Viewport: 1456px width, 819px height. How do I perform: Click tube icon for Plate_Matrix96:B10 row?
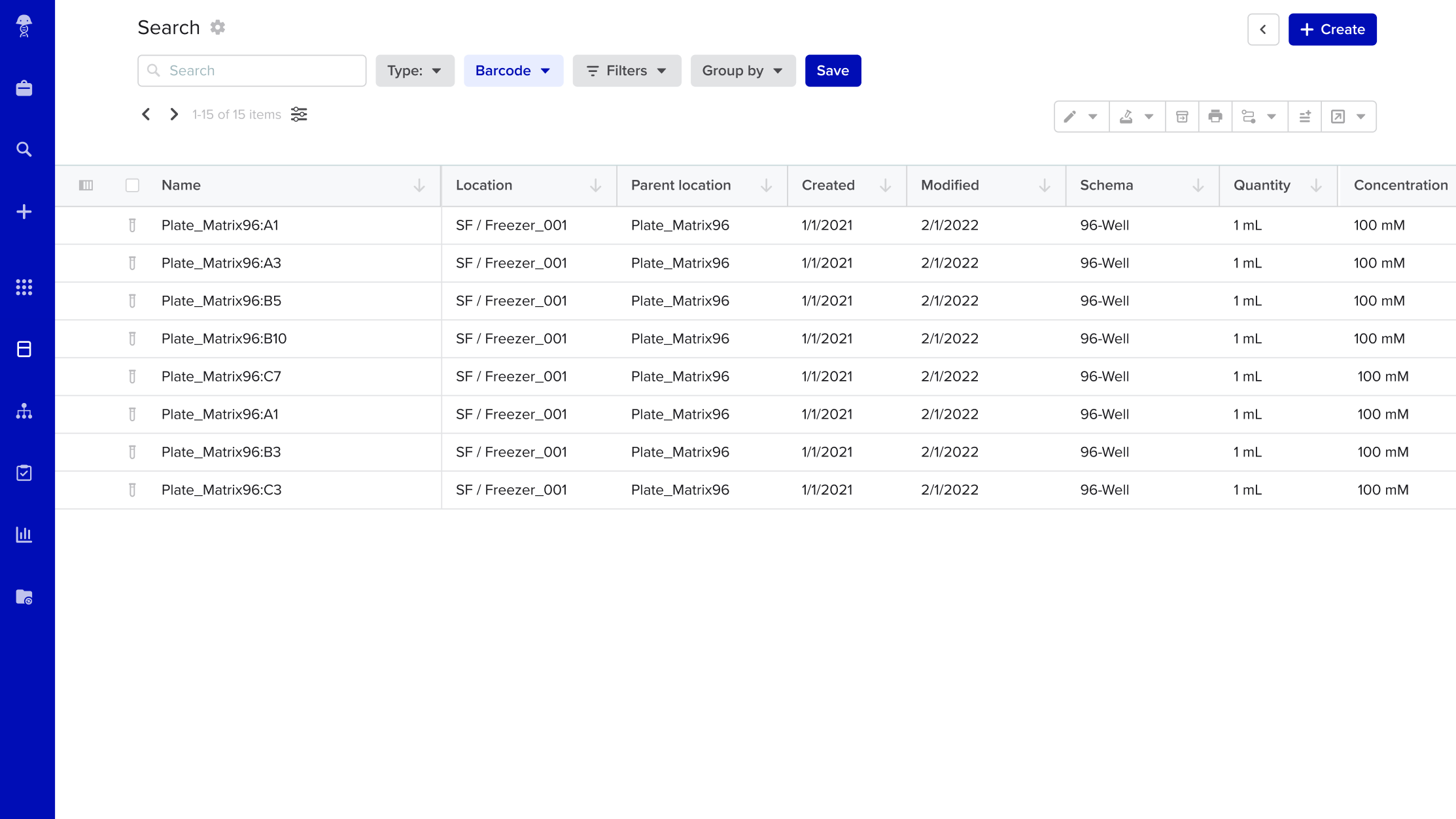click(x=132, y=339)
